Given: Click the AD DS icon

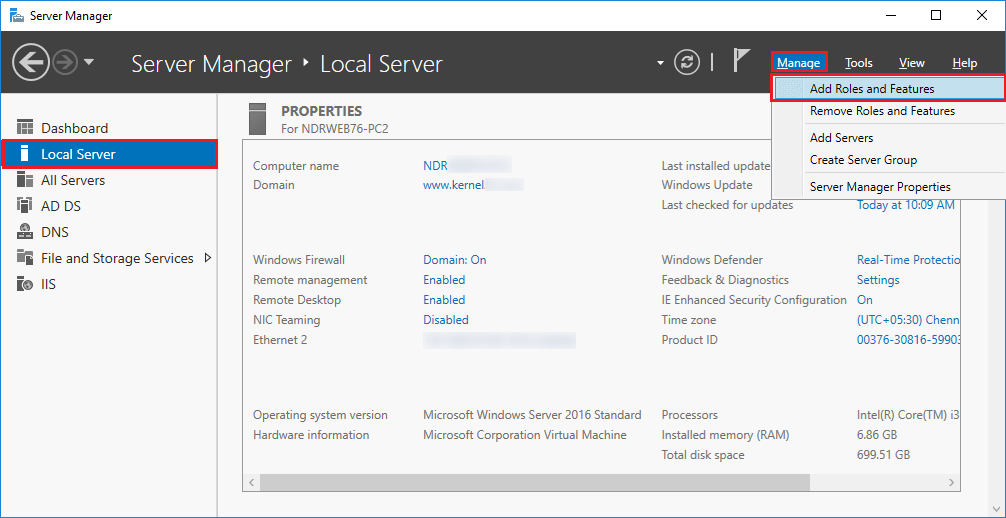Looking at the screenshot, I should pyautogui.click(x=24, y=205).
